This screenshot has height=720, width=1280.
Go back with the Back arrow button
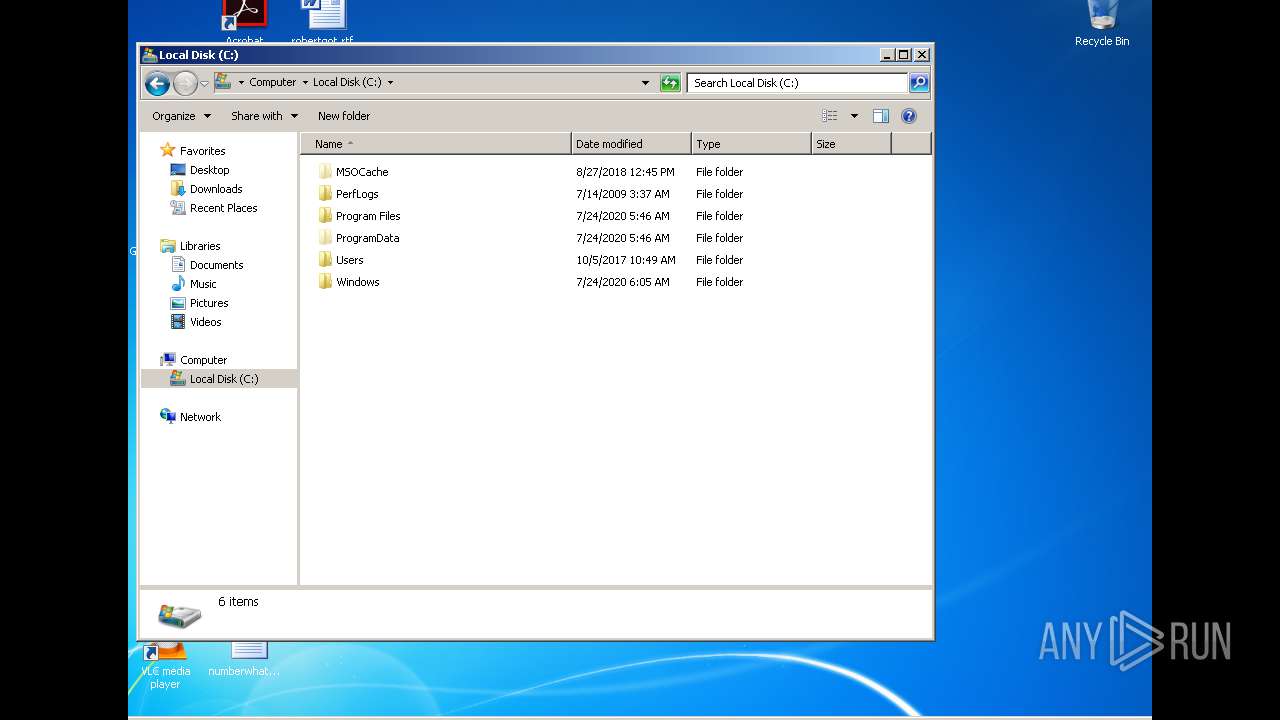click(157, 83)
